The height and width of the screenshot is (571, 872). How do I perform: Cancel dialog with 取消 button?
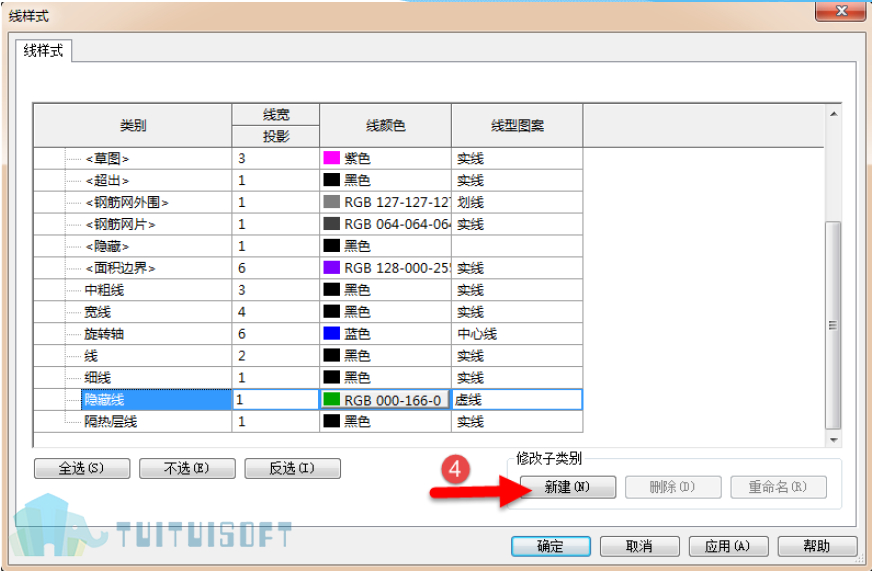click(640, 546)
